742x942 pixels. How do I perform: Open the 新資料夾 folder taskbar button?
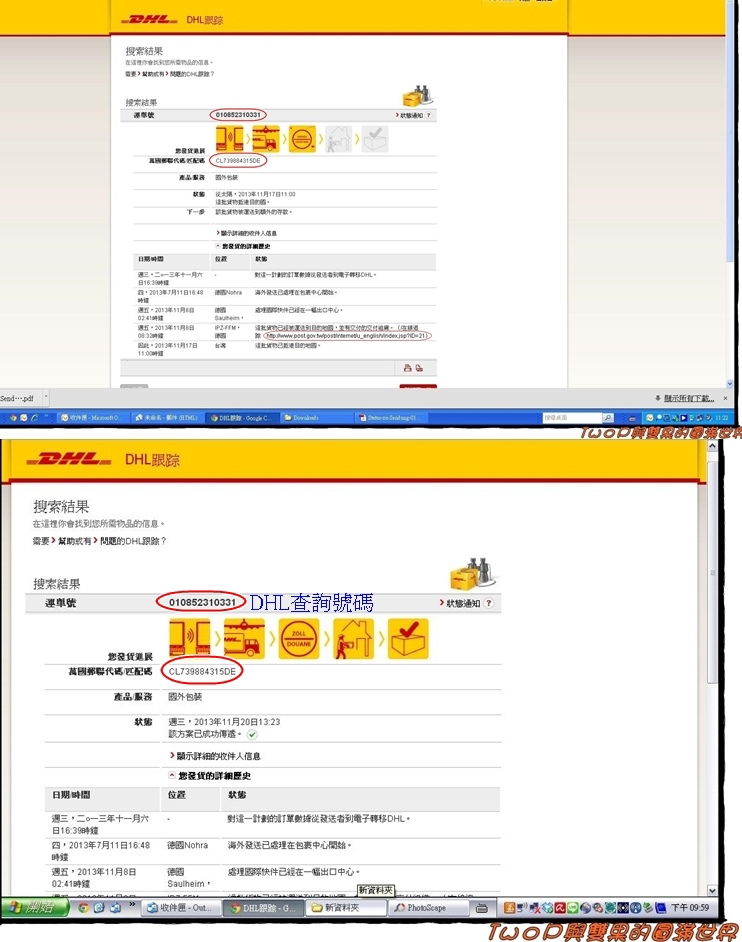tap(345, 908)
